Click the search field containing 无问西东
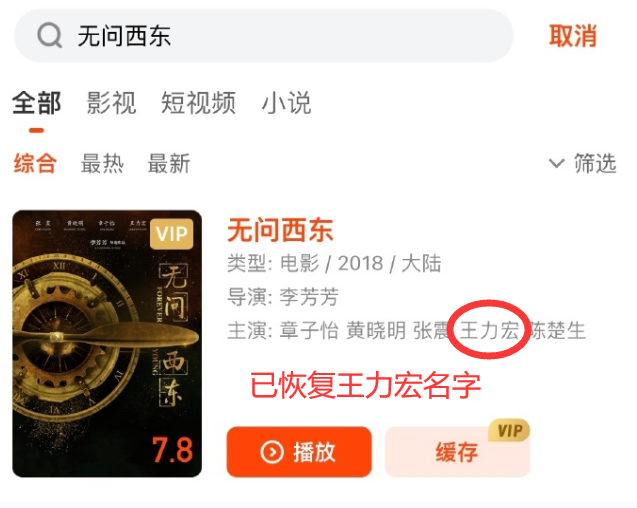 coord(264,36)
